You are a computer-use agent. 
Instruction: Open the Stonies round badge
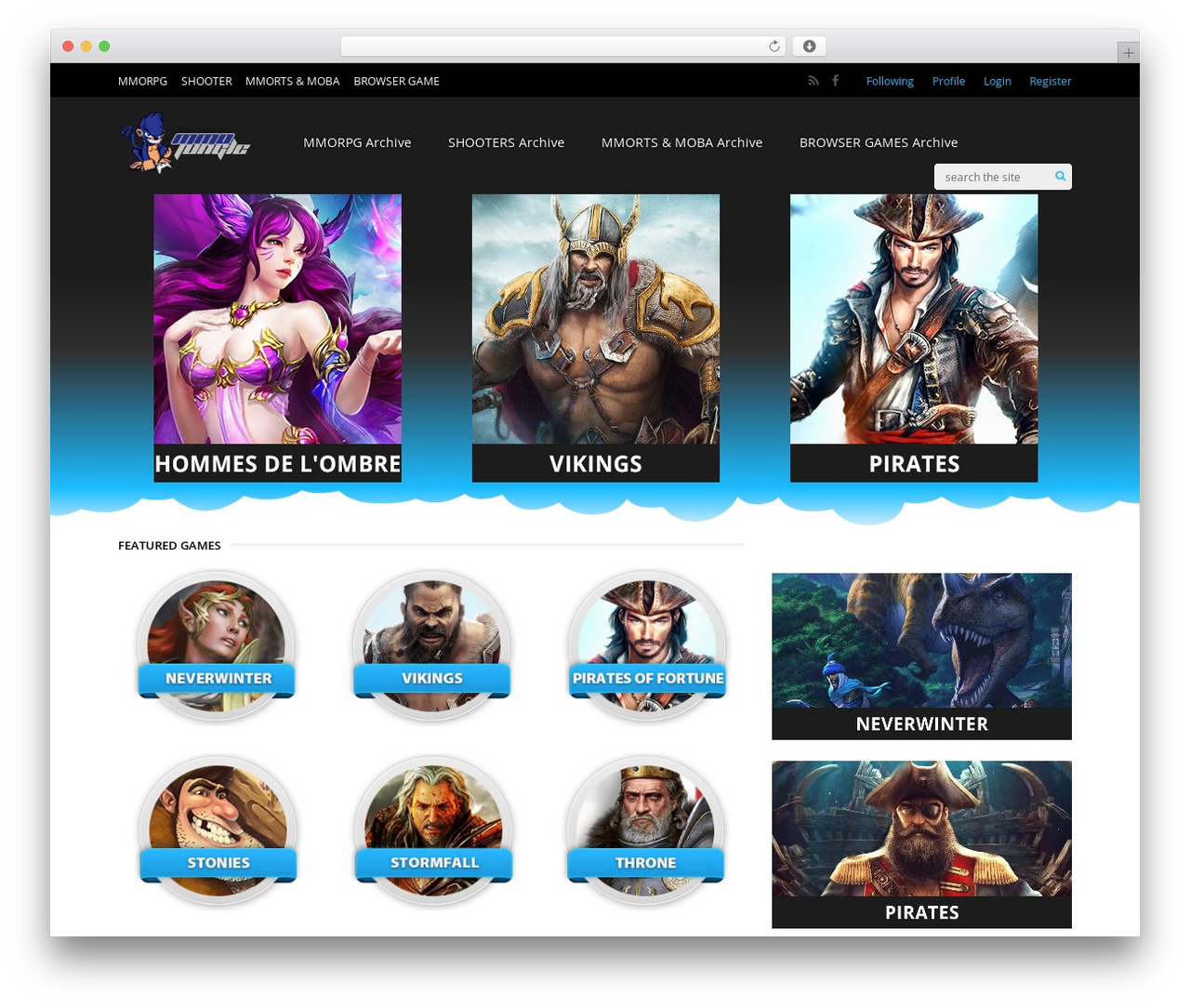tap(218, 829)
